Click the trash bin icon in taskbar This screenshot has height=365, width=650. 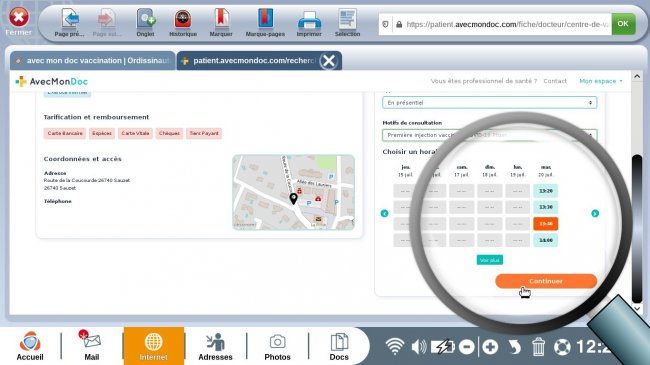pyautogui.click(x=538, y=347)
